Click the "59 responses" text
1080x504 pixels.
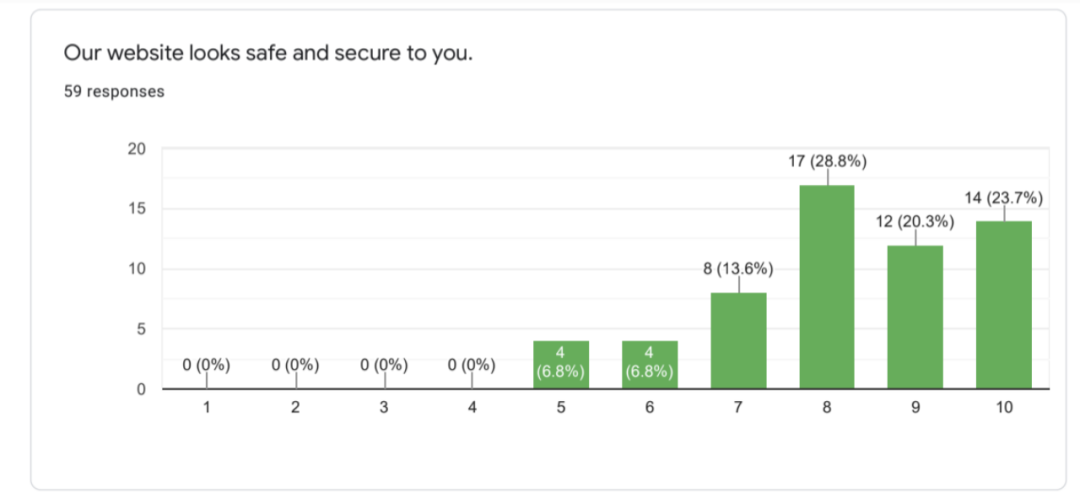[x=114, y=92]
